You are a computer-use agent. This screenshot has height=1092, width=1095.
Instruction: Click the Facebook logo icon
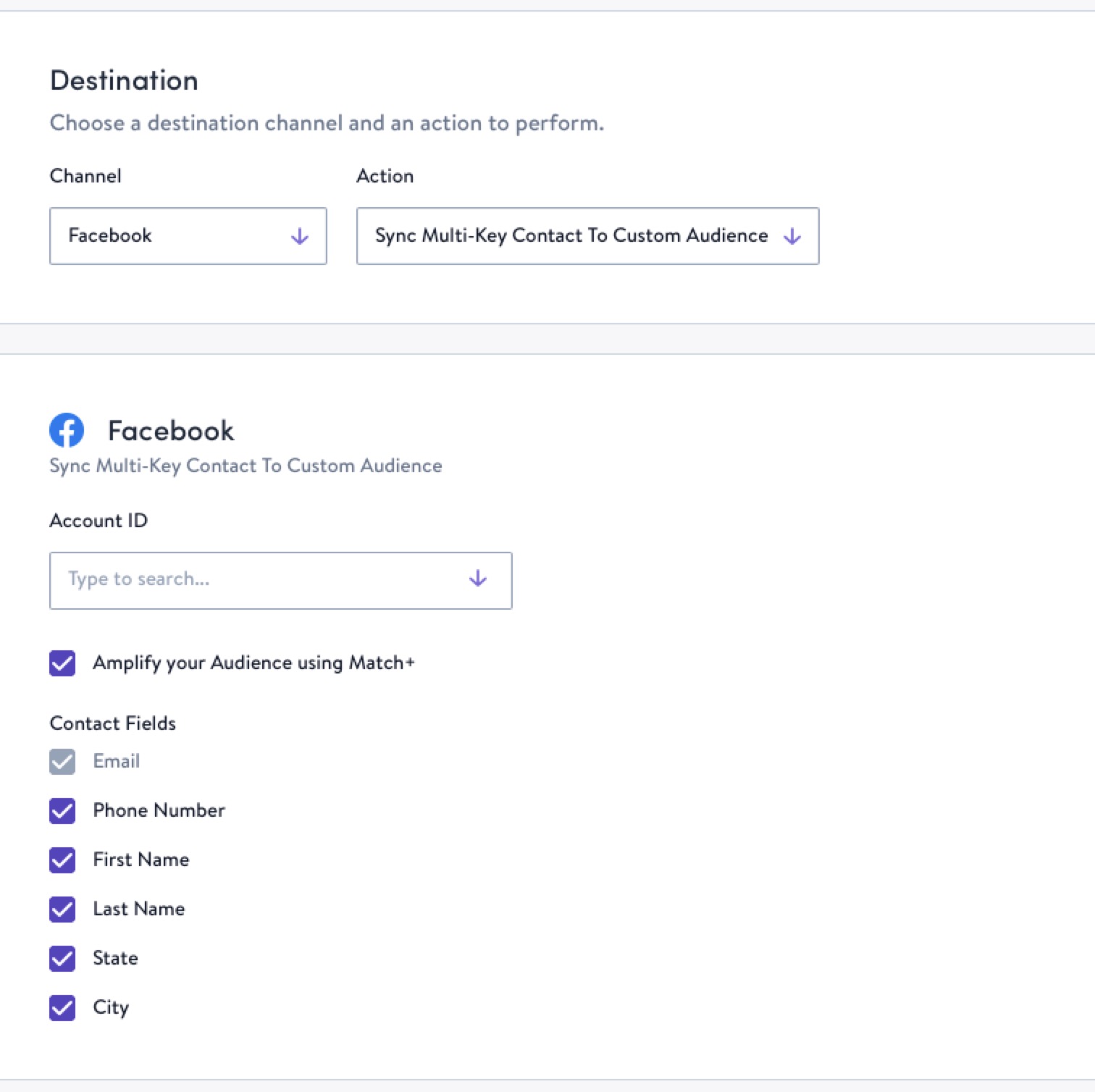pyautogui.click(x=67, y=431)
